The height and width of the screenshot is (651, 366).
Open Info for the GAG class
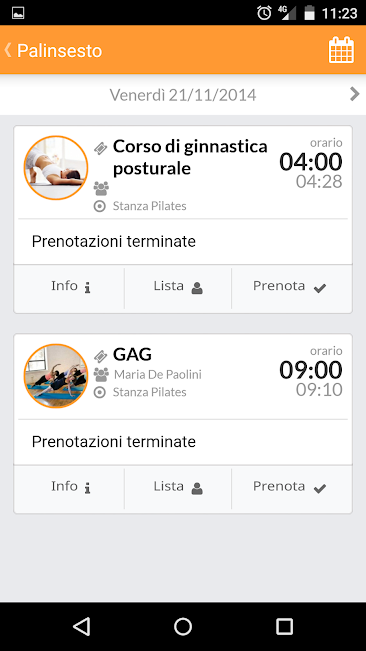(69, 487)
